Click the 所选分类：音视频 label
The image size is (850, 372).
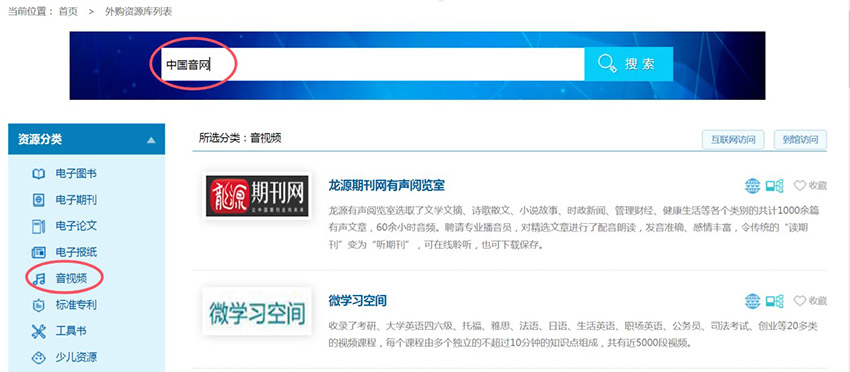tap(240, 138)
